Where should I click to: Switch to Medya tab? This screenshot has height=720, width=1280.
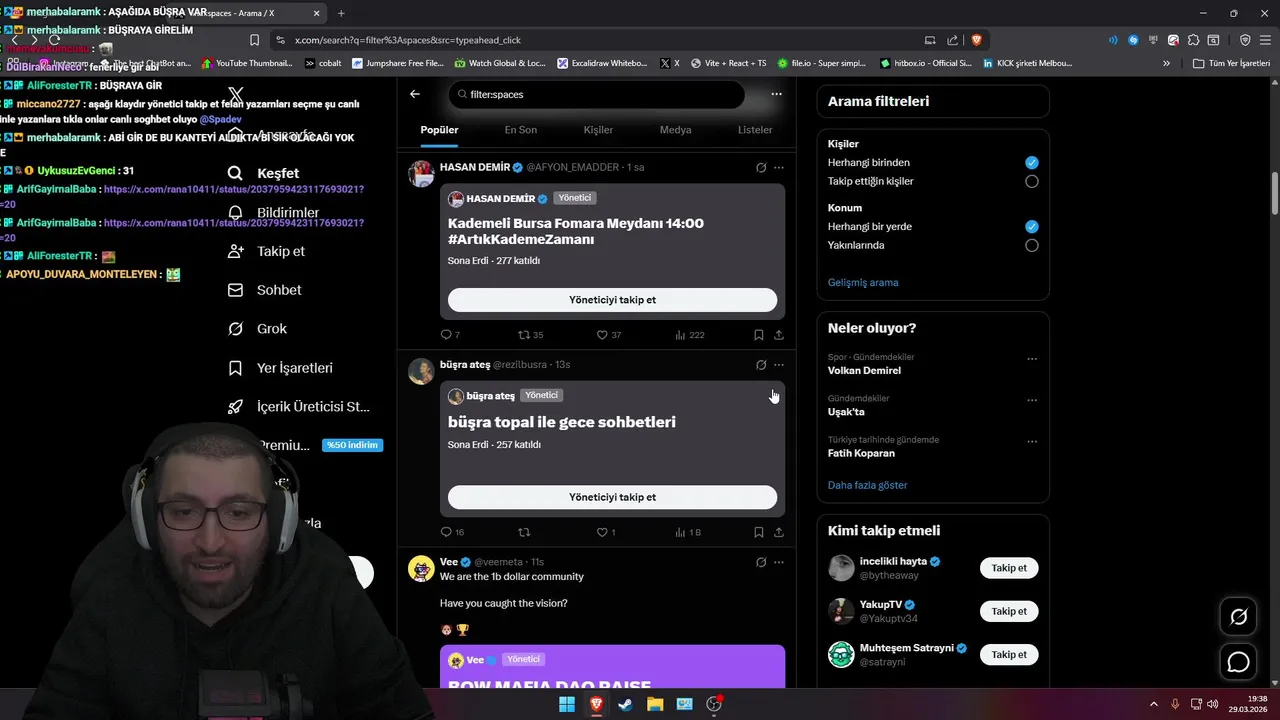tap(675, 130)
